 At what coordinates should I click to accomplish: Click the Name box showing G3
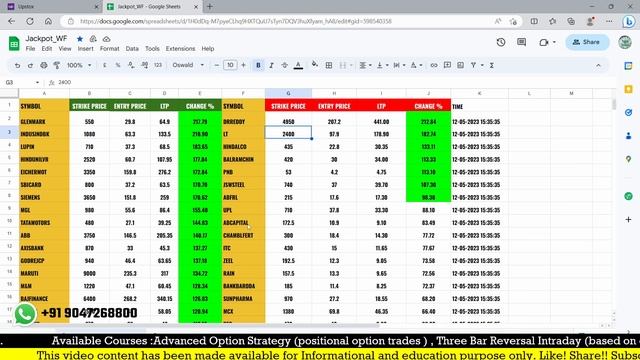pos(21,82)
